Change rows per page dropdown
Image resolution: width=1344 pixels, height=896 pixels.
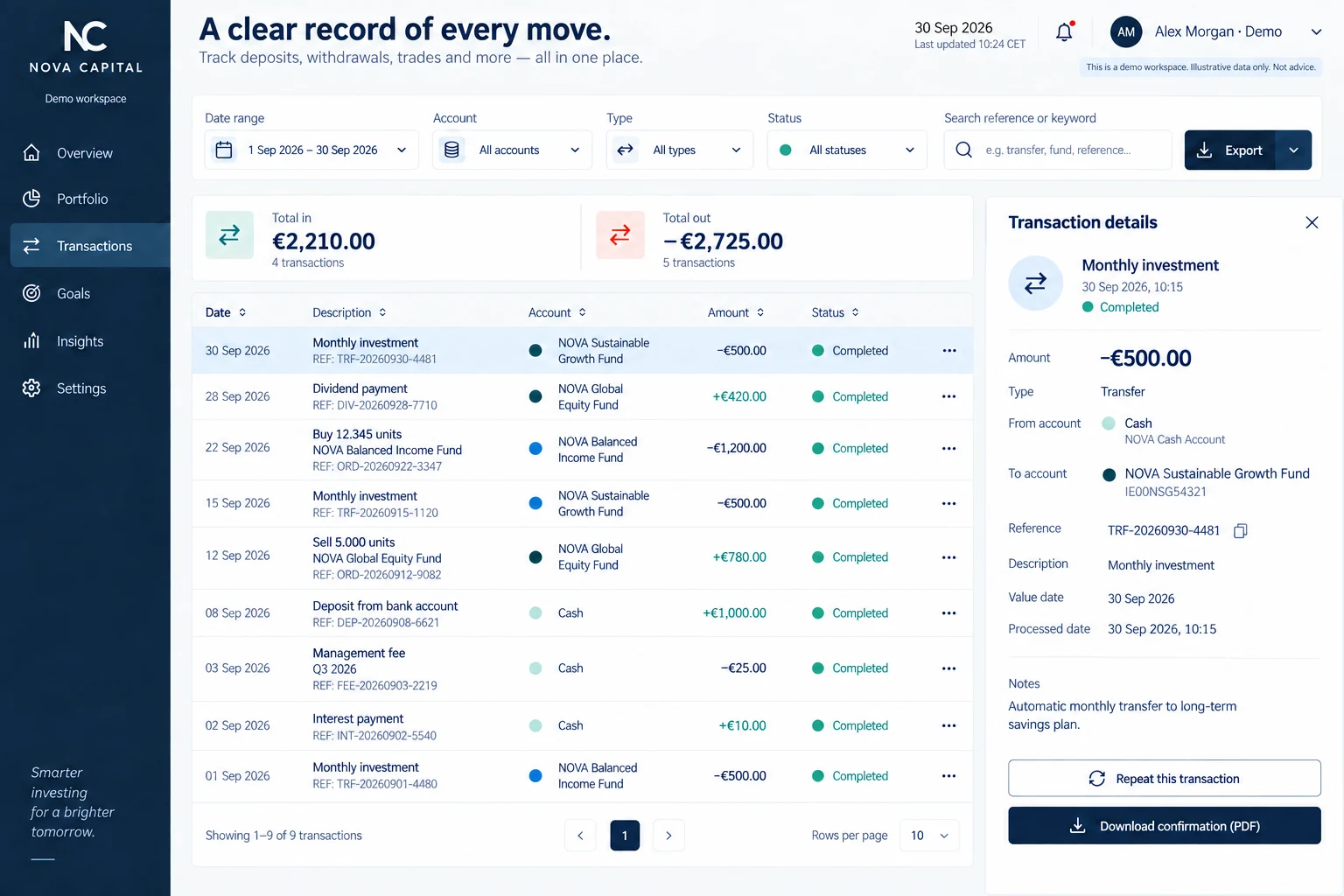[x=930, y=836]
